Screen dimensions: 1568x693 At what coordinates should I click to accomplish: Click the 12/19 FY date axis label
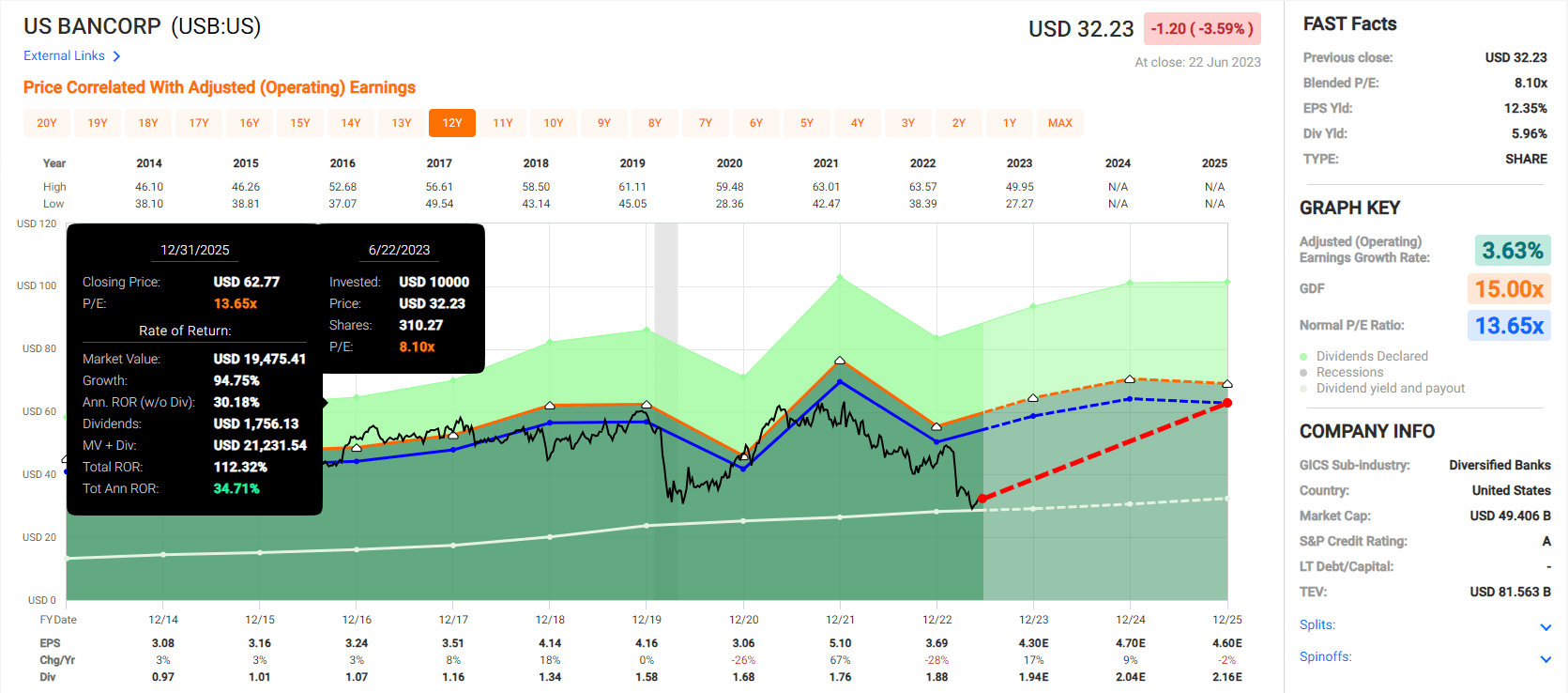647,620
